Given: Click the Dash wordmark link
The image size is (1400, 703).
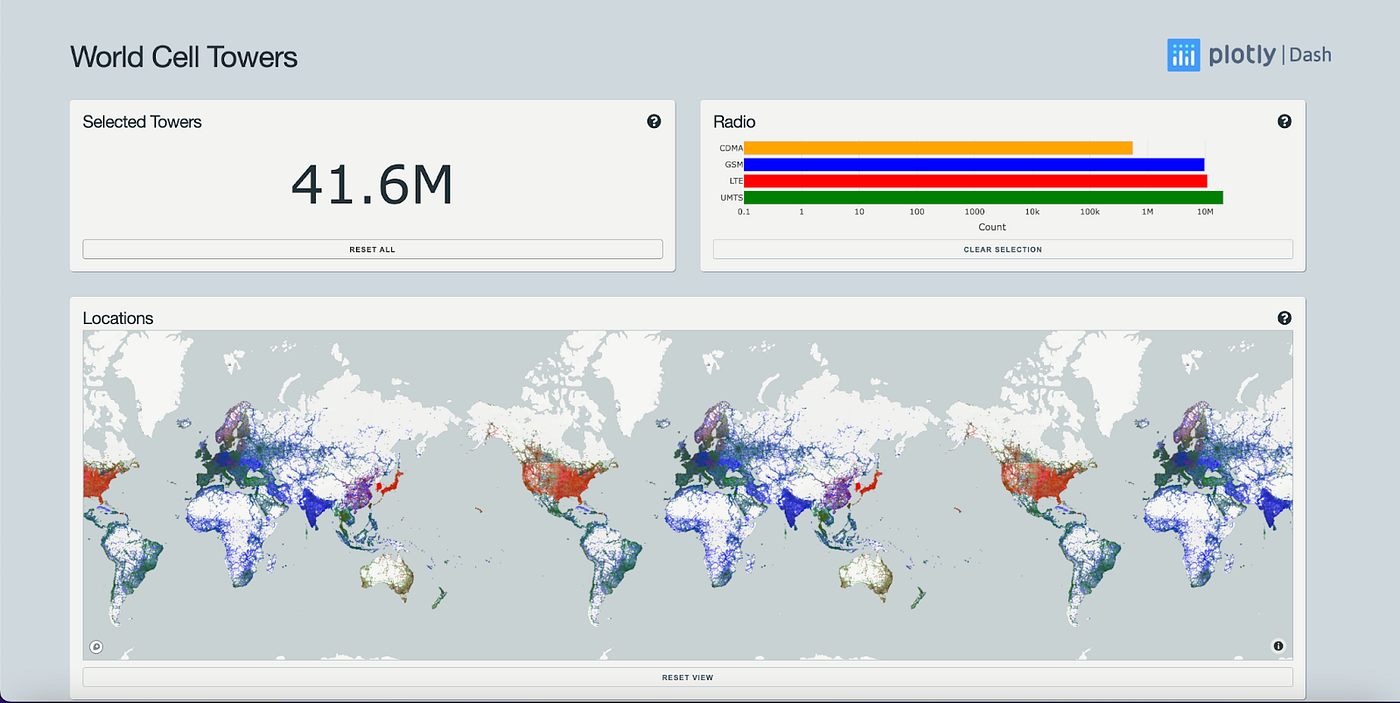Looking at the screenshot, I should pos(1311,55).
